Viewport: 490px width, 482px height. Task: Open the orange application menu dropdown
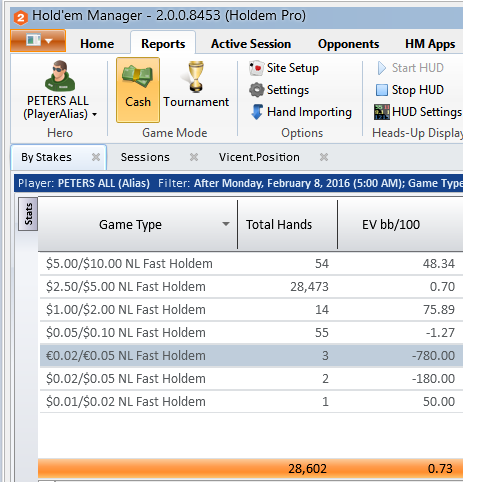[38, 41]
